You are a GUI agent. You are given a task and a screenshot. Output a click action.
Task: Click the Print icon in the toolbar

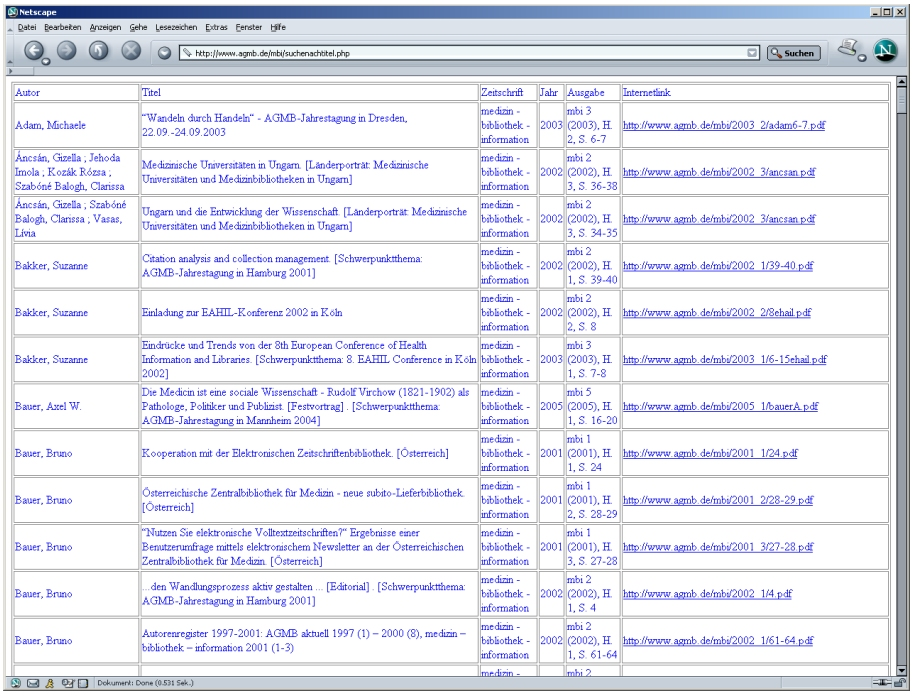click(847, 48)
